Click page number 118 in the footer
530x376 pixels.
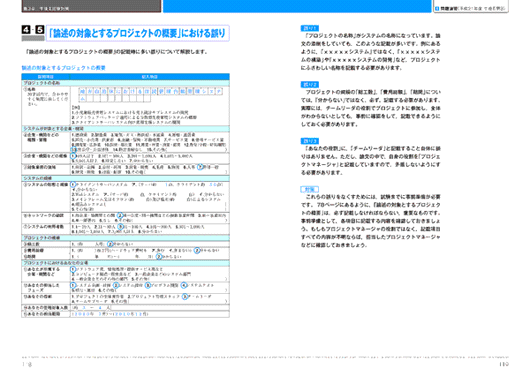pyautogui.click(x=27, y=365)
